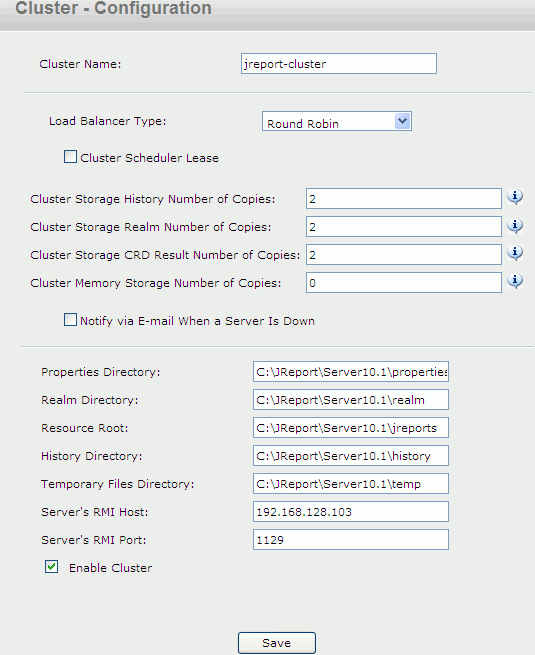The image size is (535, 655).
Task: Edit the Server's RMI Host field
Action: (350, 512)
